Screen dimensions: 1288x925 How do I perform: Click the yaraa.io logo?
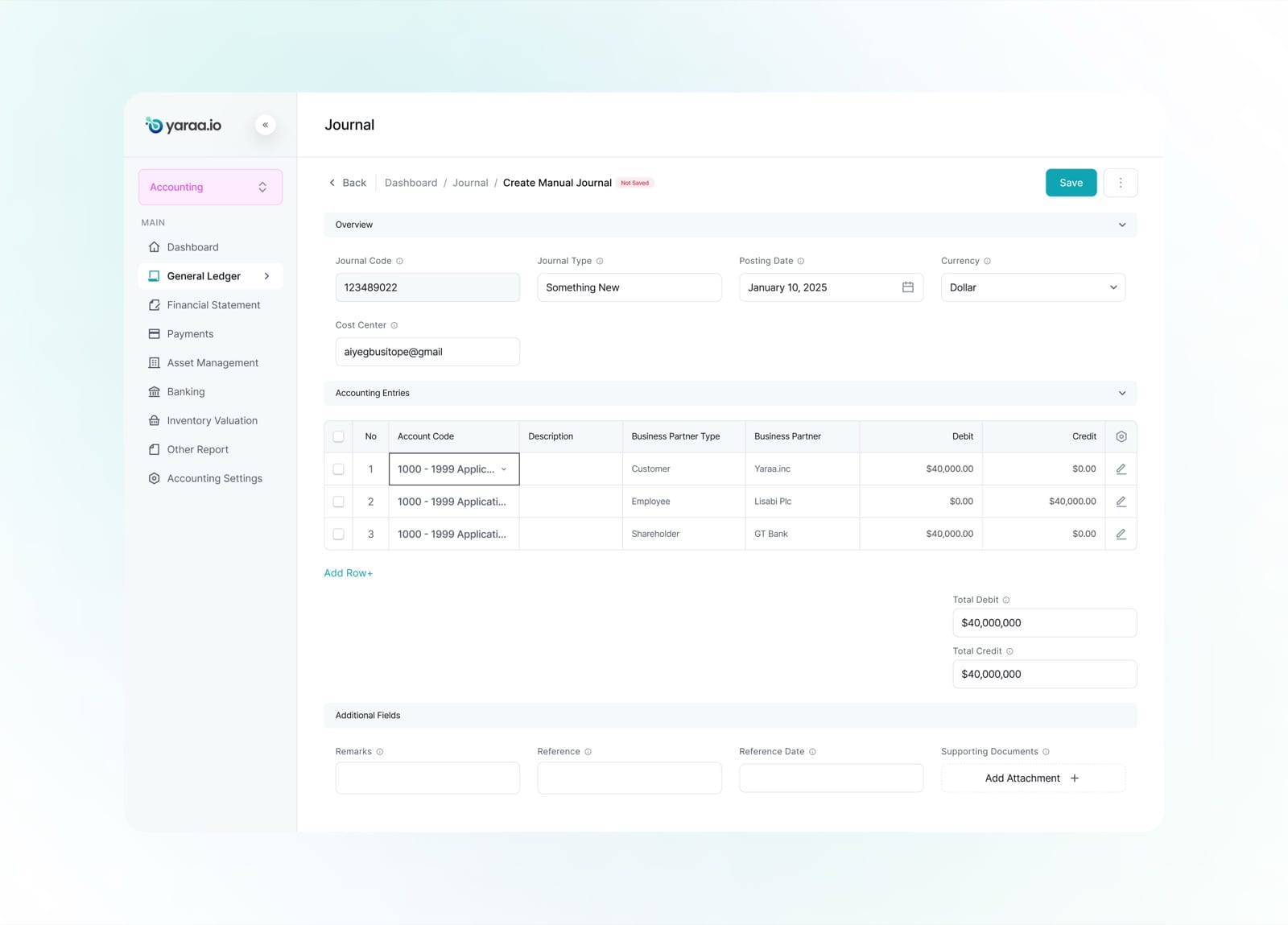(184, 125)
